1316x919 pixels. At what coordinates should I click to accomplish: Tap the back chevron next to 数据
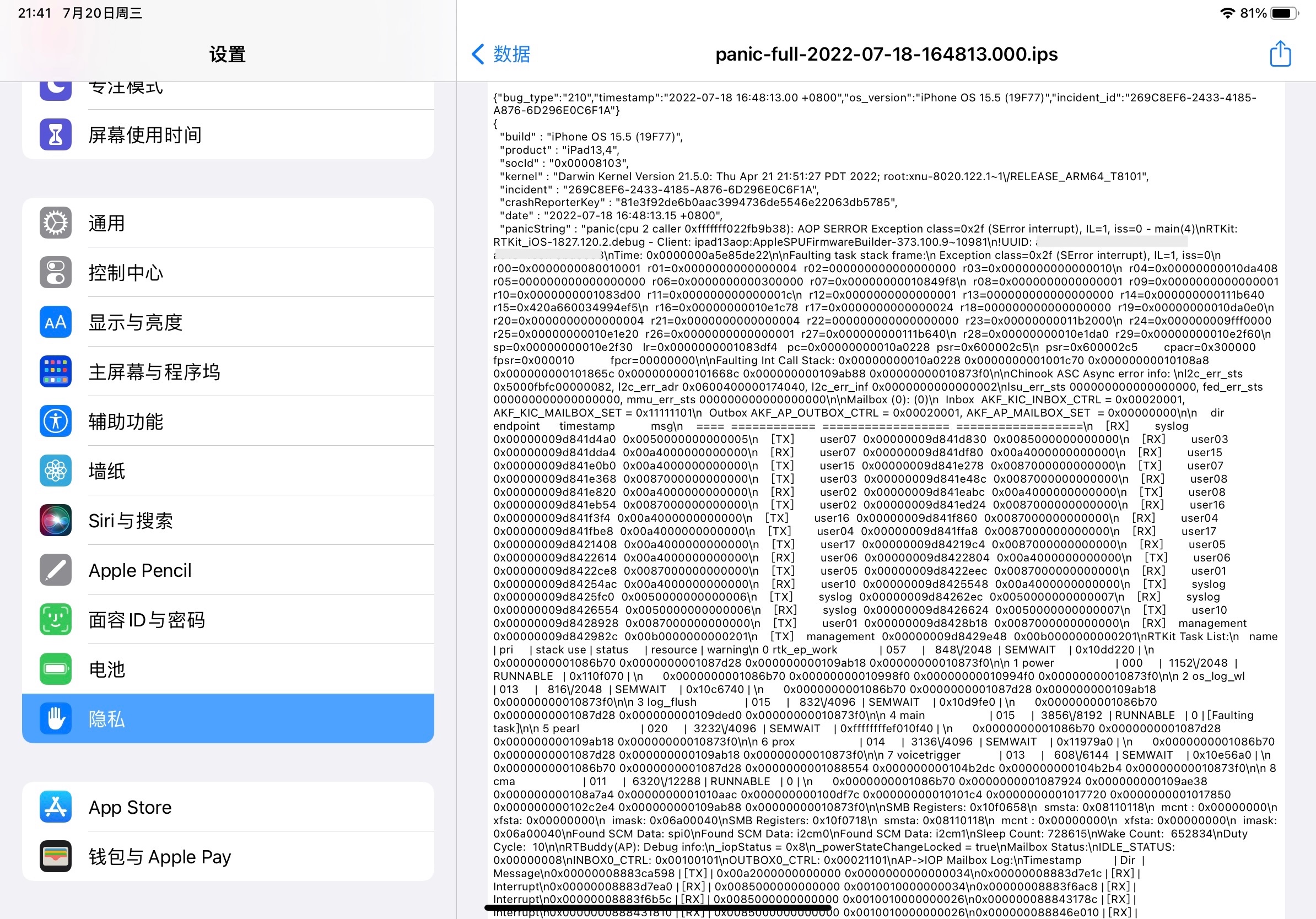477,55
